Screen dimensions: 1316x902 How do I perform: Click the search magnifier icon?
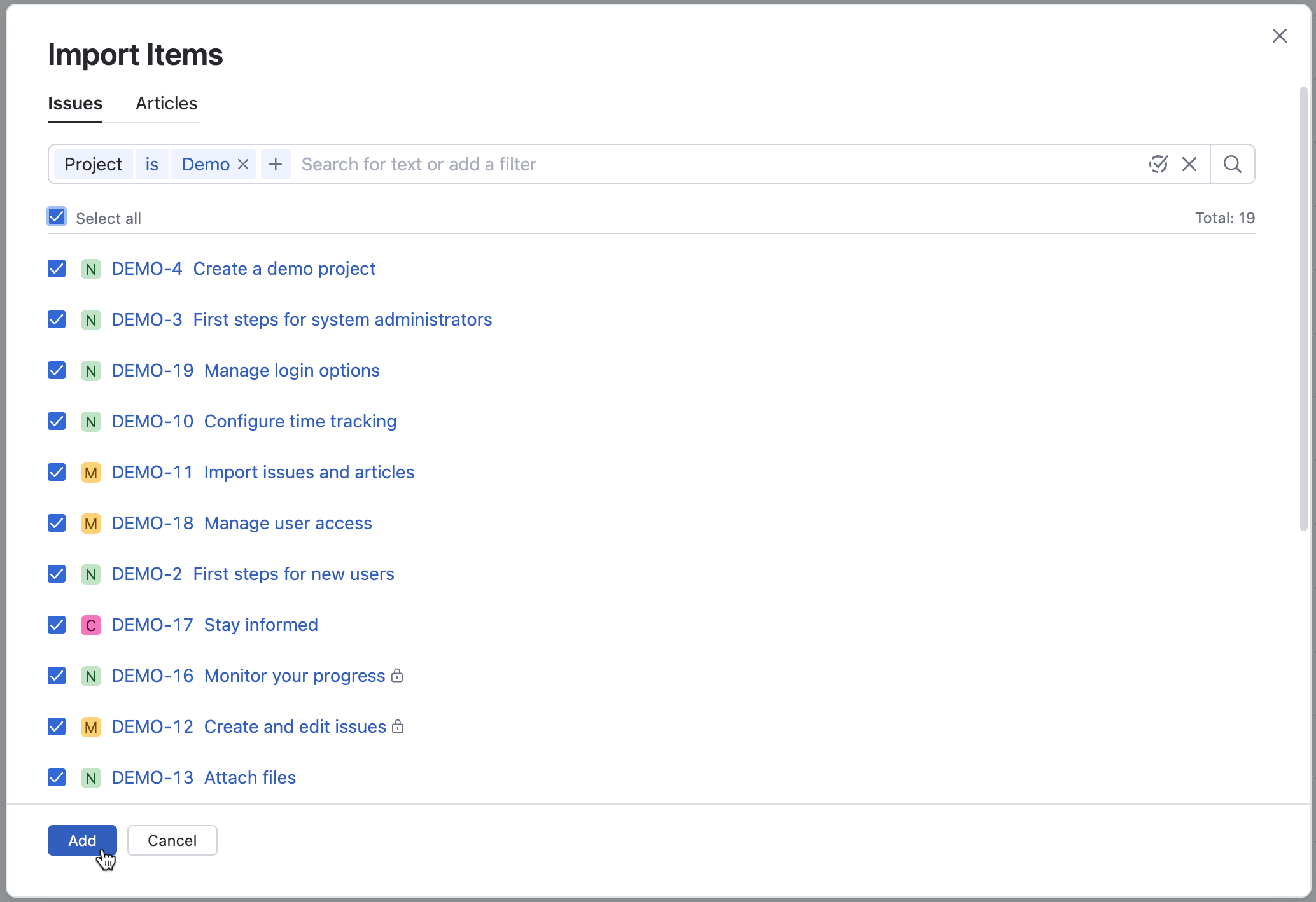(1232, 164)
